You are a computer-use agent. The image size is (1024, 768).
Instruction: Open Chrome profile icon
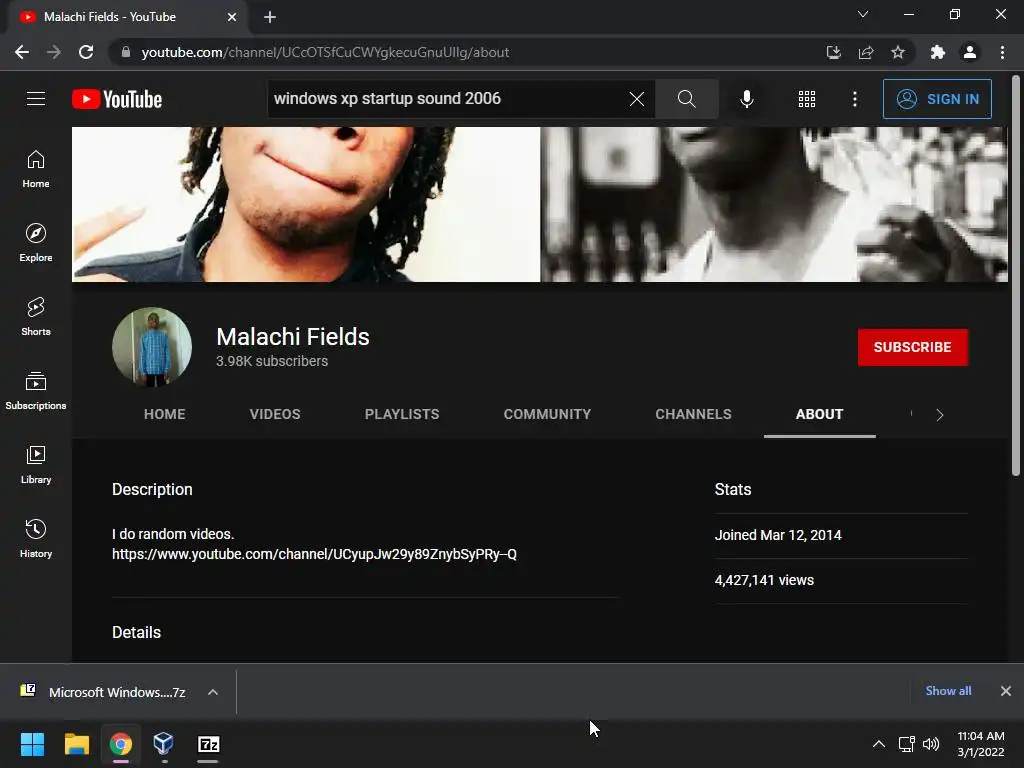tap(970, 52)
